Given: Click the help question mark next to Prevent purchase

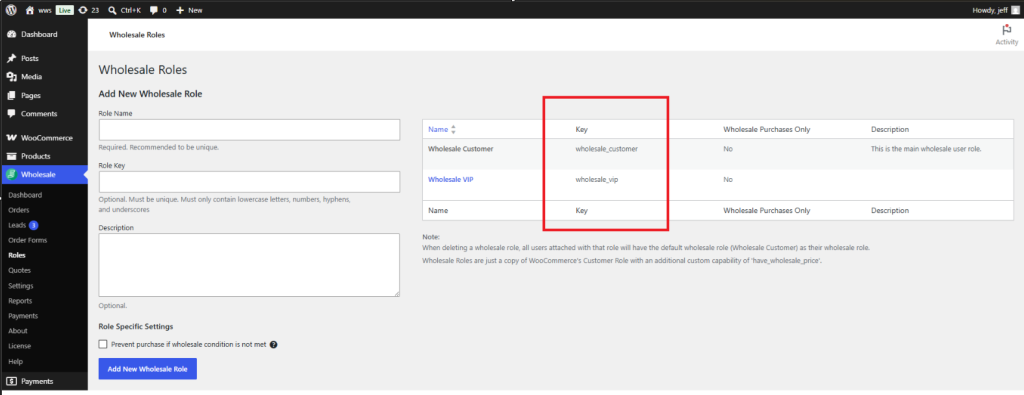Looking at the screenshot, I should 274,345.
